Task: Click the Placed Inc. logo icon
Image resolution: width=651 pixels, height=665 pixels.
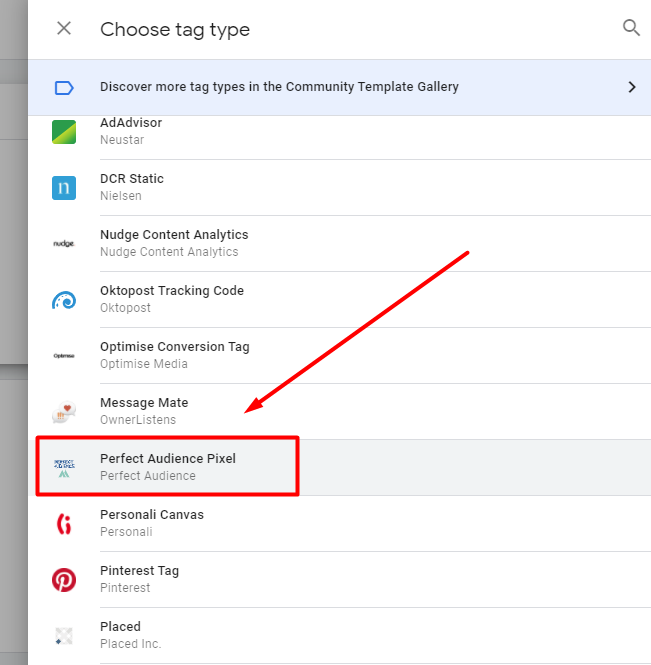Action: (x=64, y=636)
